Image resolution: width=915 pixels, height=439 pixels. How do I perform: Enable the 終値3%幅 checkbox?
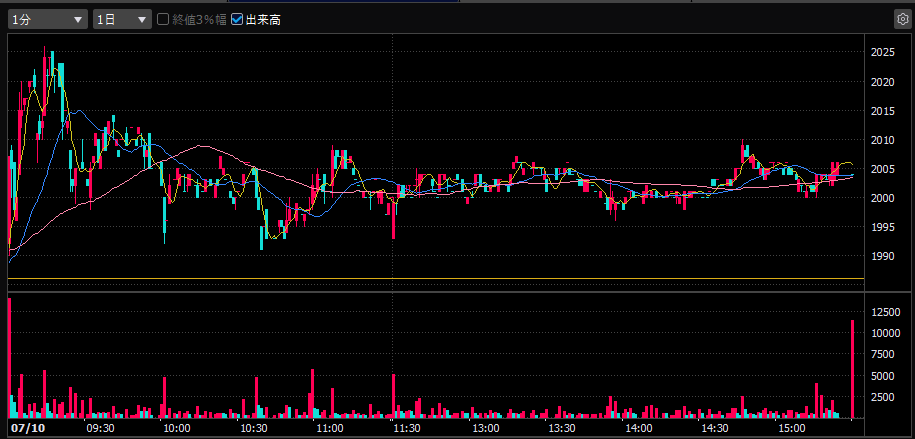[x=163, y=19]
